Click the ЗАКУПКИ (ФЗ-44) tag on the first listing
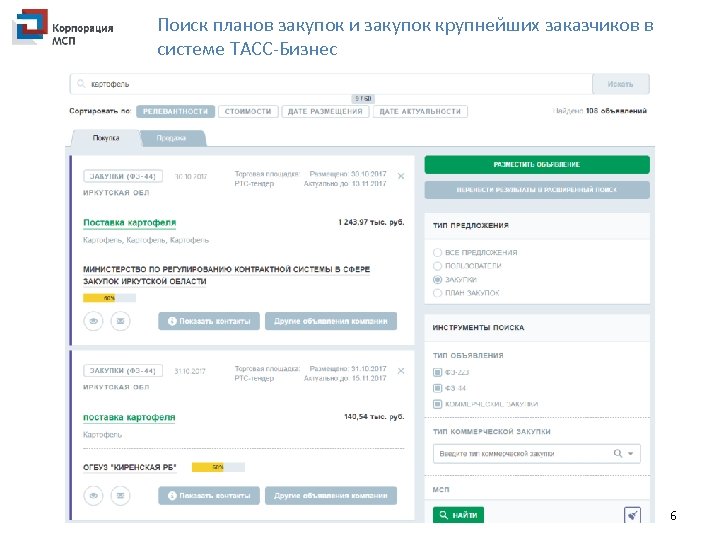The image size is (720, 540). pyautogui.click(x=123, y=176)
